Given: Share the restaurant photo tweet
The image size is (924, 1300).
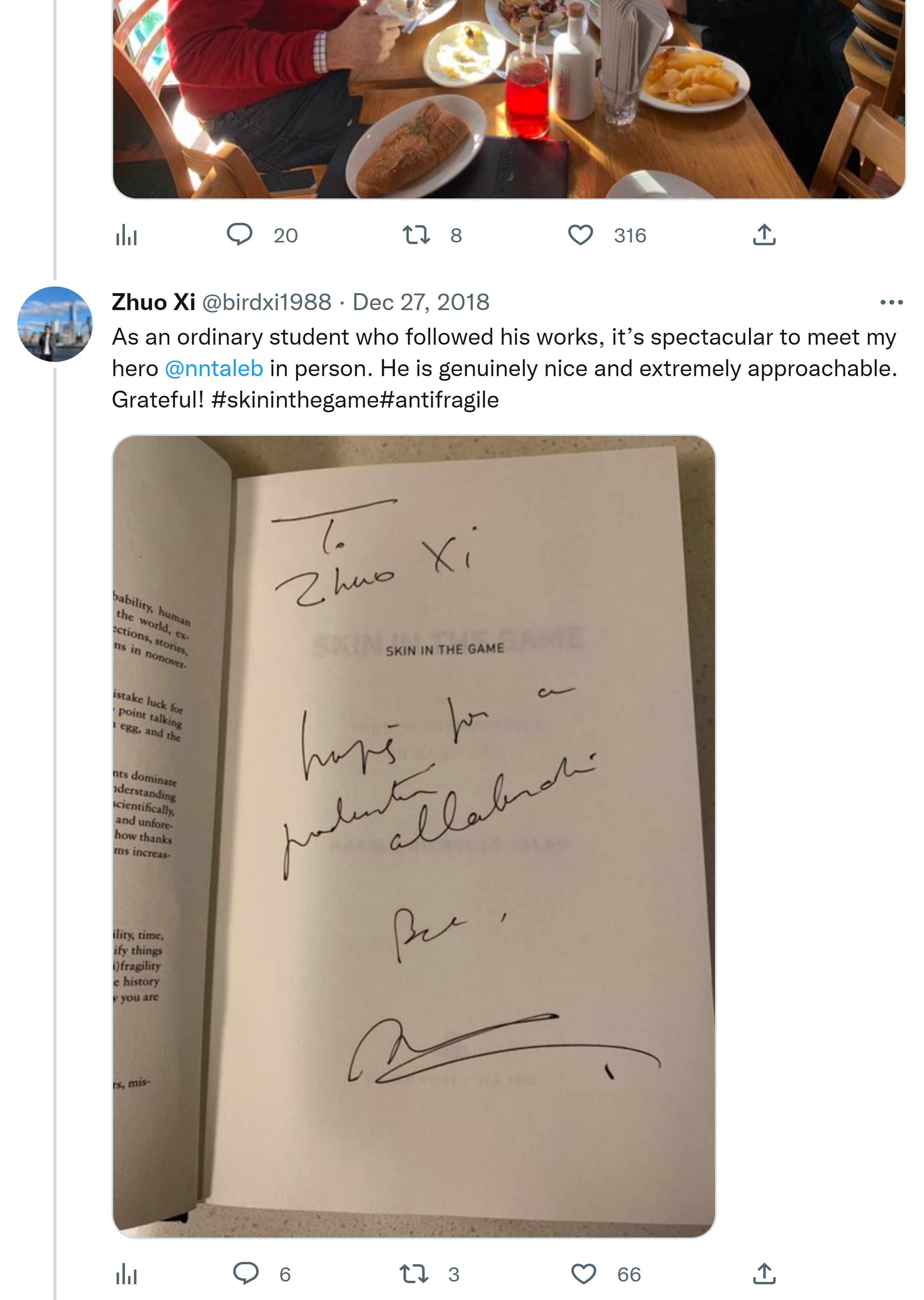Looking at the screenshot, I should (x=764, y=235).
